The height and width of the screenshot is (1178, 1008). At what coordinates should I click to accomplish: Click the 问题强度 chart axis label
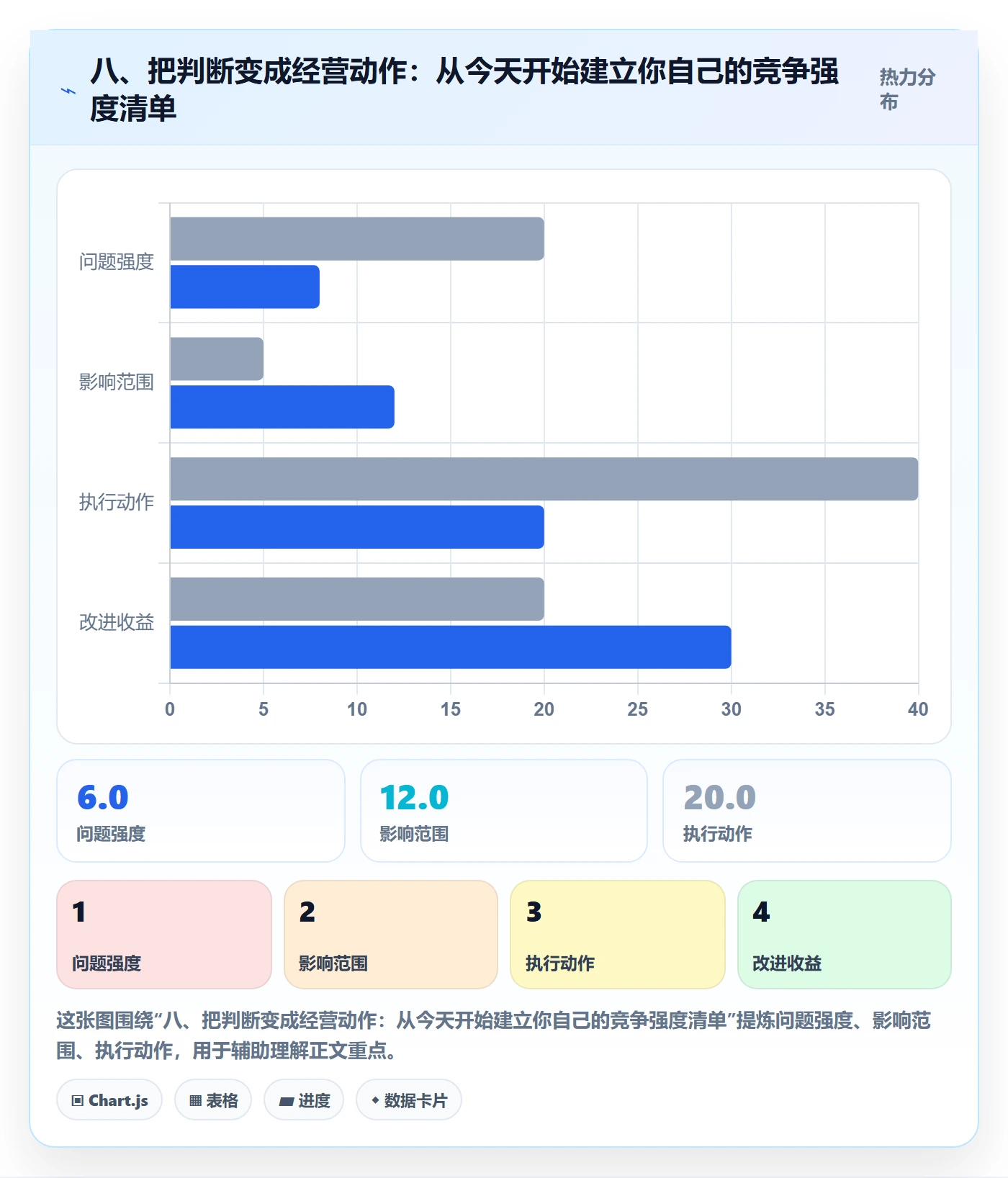click(x=117, y=262)
